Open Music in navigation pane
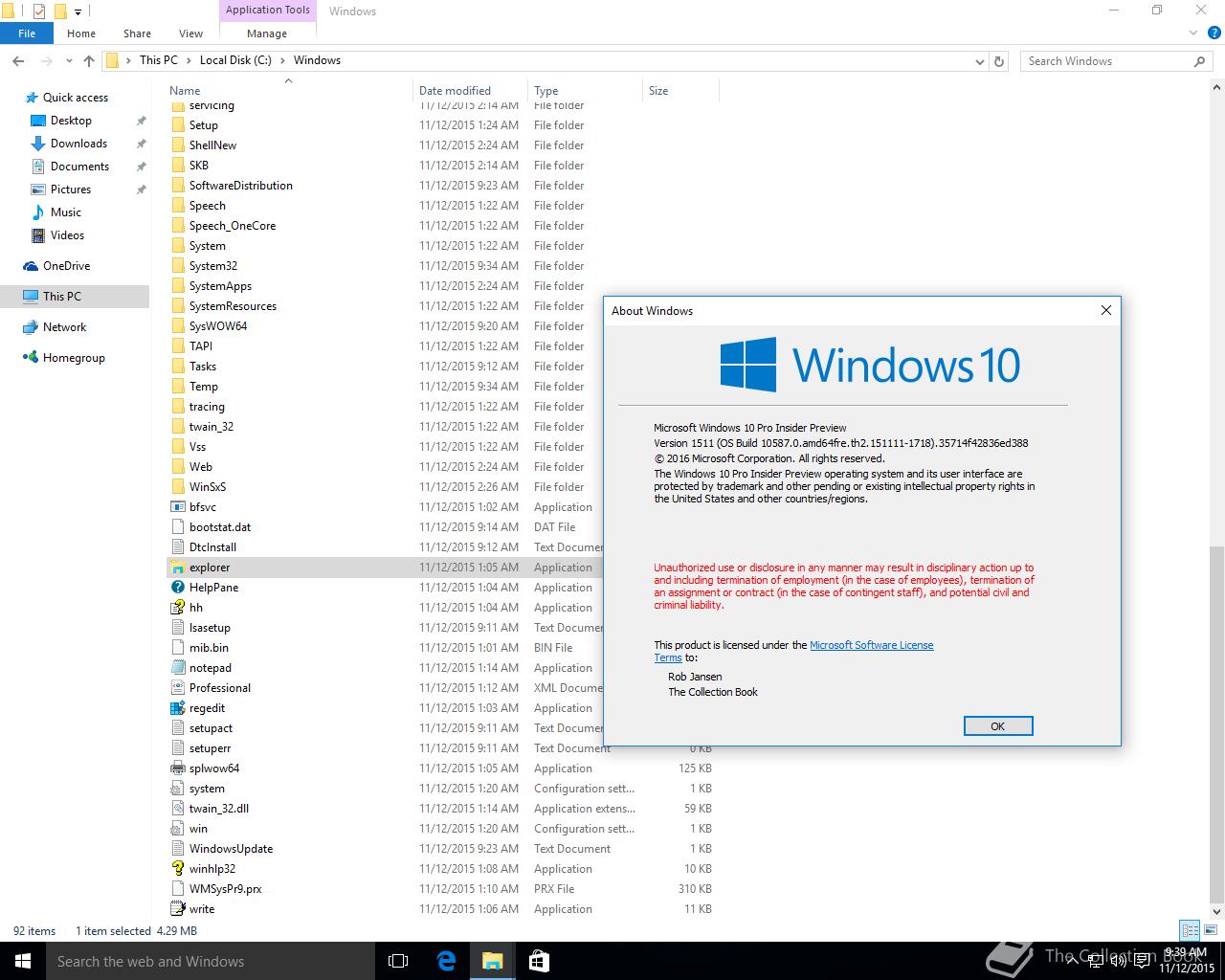This screenshot has width=1225, height=980. [65, 212]
